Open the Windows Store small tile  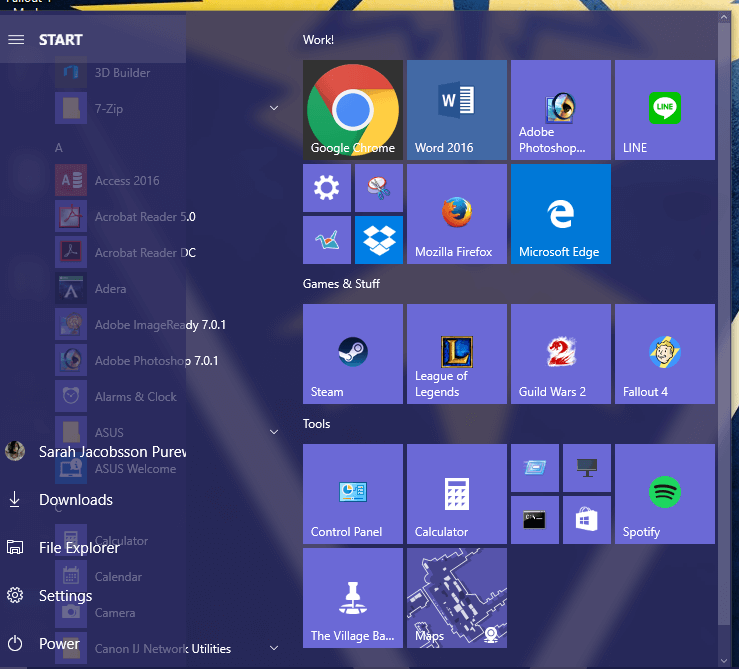tap(587, 520)
